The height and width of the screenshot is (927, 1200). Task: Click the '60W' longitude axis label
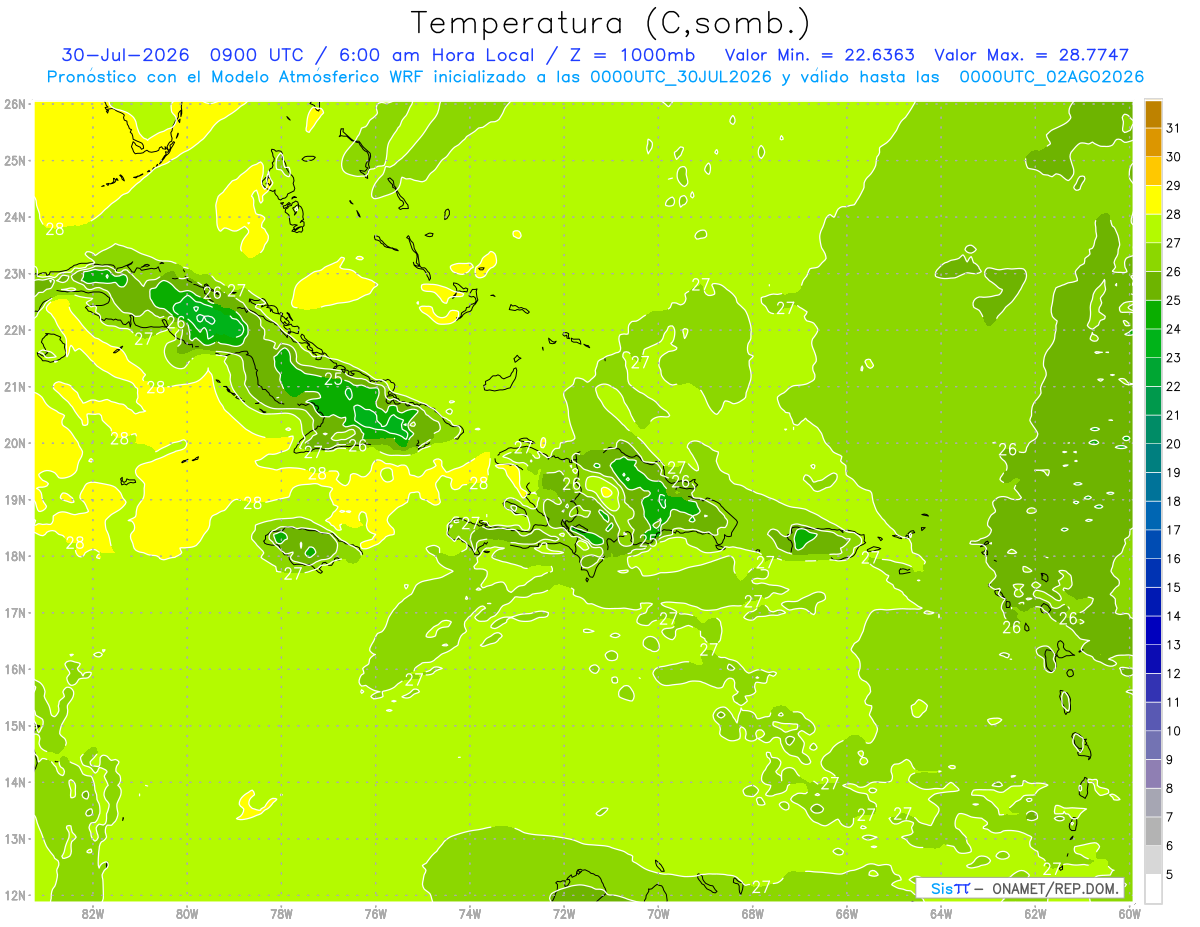pyautogui.click(x=1129, y=913)
